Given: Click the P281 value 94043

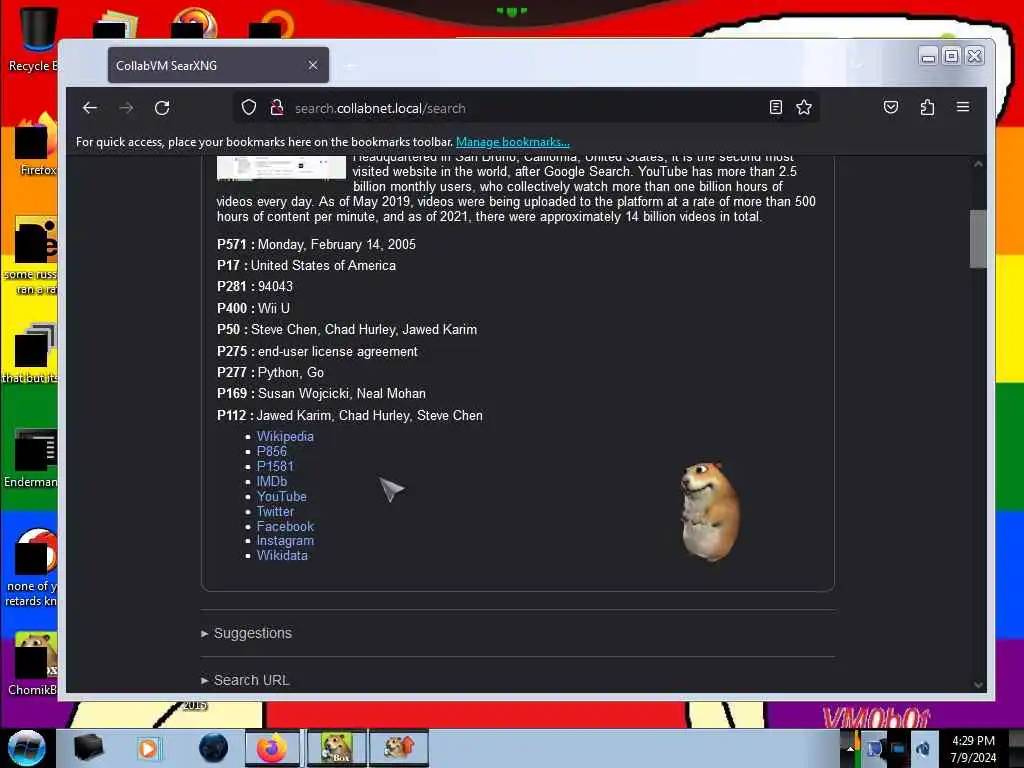Looking at the screenshot, I should click(275, 286).
